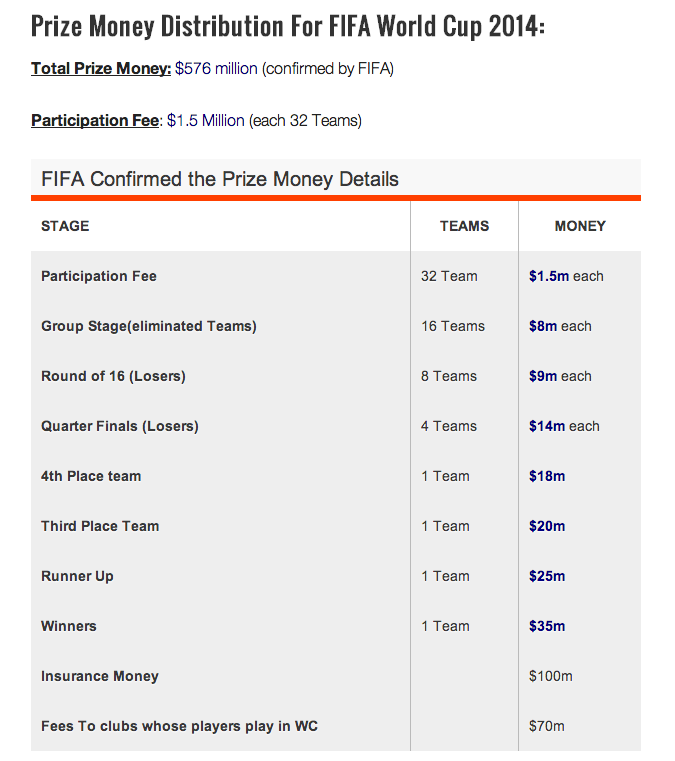Click the 'Insurance Money' row label
Image resolution: width=675 pixels, height=761 pixels.
coord(100,676)
